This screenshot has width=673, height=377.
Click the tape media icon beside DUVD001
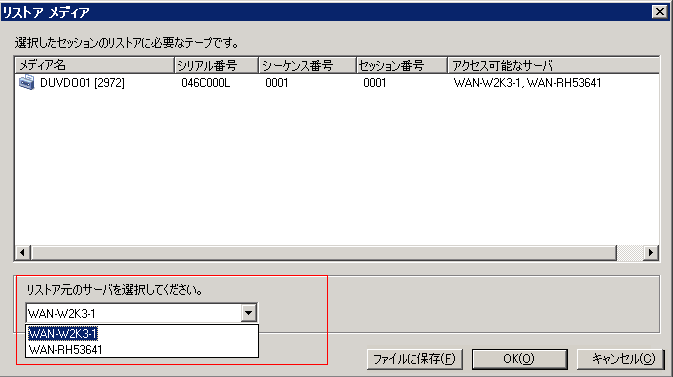coord(27,82)
